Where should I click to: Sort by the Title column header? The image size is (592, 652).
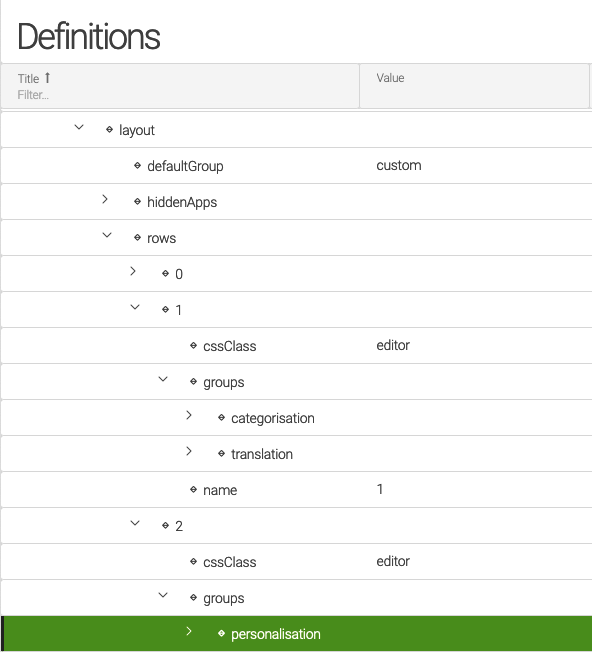point(28,79)
